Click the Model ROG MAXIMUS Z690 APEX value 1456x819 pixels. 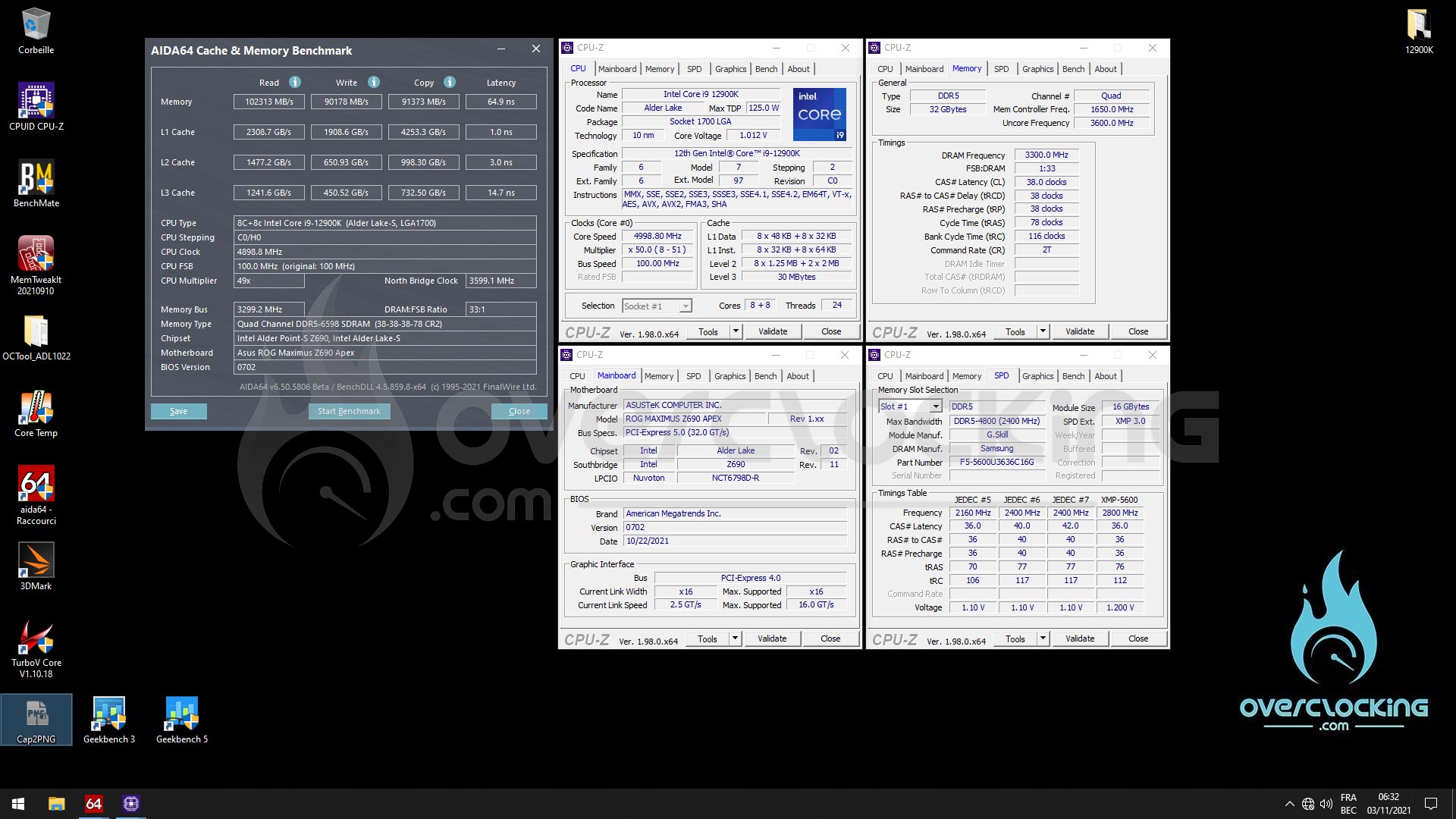point(694,419)
